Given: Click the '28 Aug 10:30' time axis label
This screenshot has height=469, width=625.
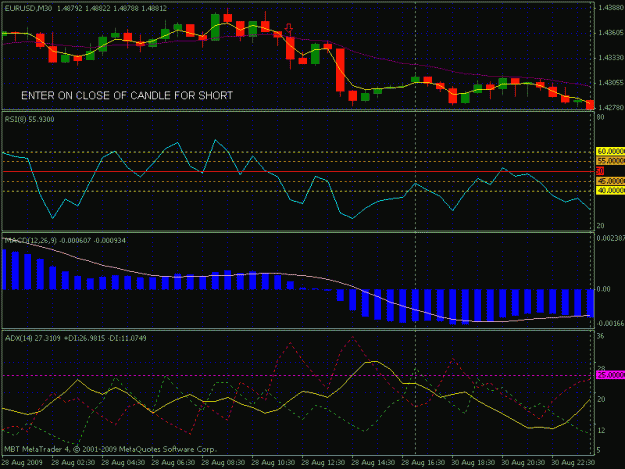Looking at the screenshot, I should click(x=273, y=463).
